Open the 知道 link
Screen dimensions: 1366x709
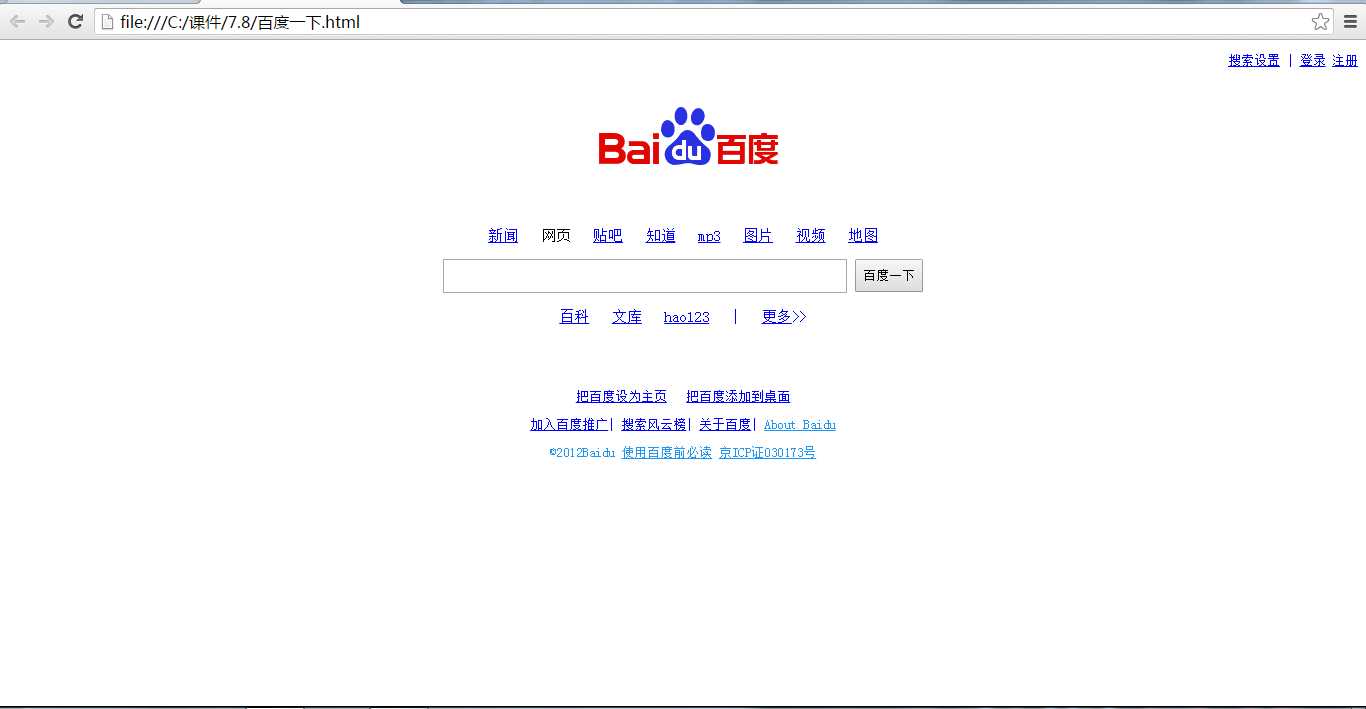pos(661,236)
